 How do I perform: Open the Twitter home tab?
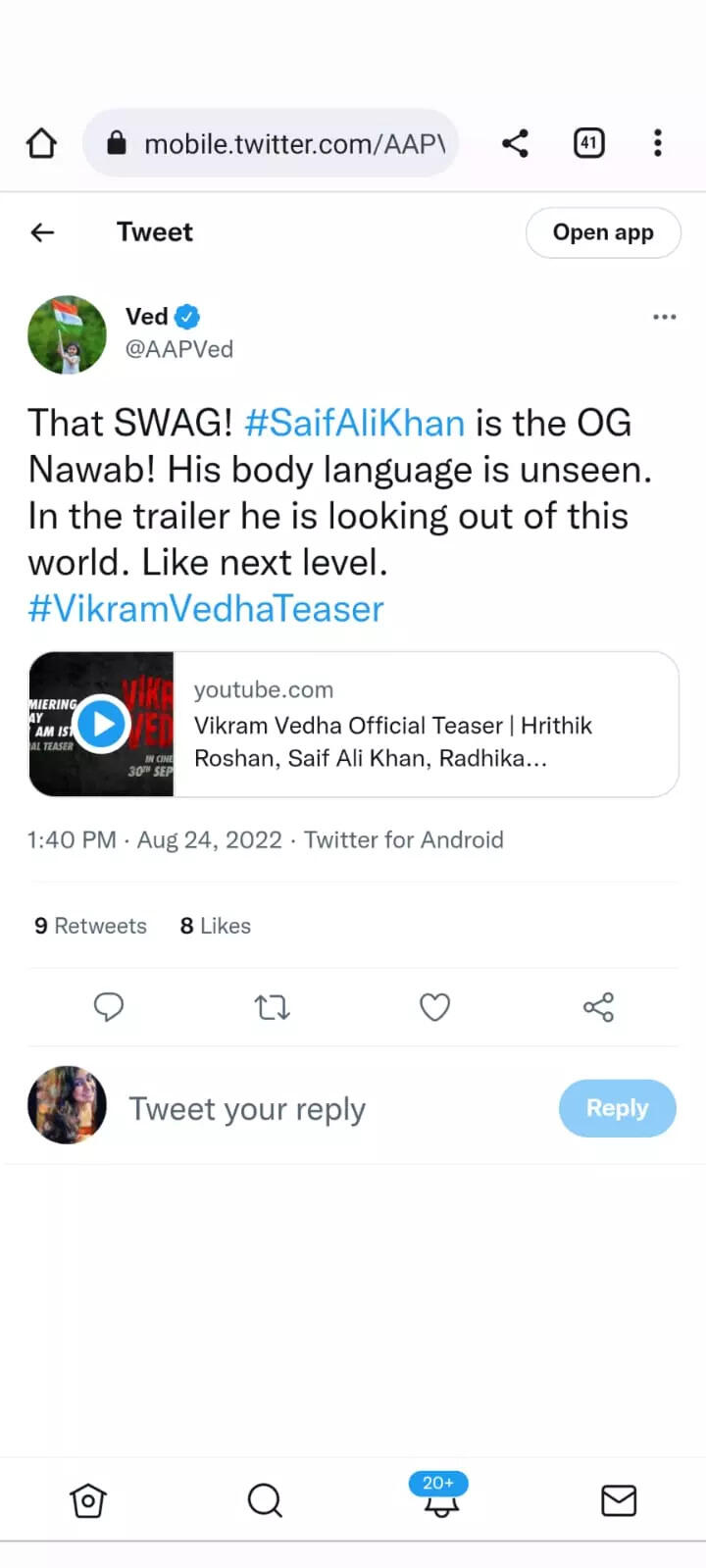click(x=88, y=1500)
